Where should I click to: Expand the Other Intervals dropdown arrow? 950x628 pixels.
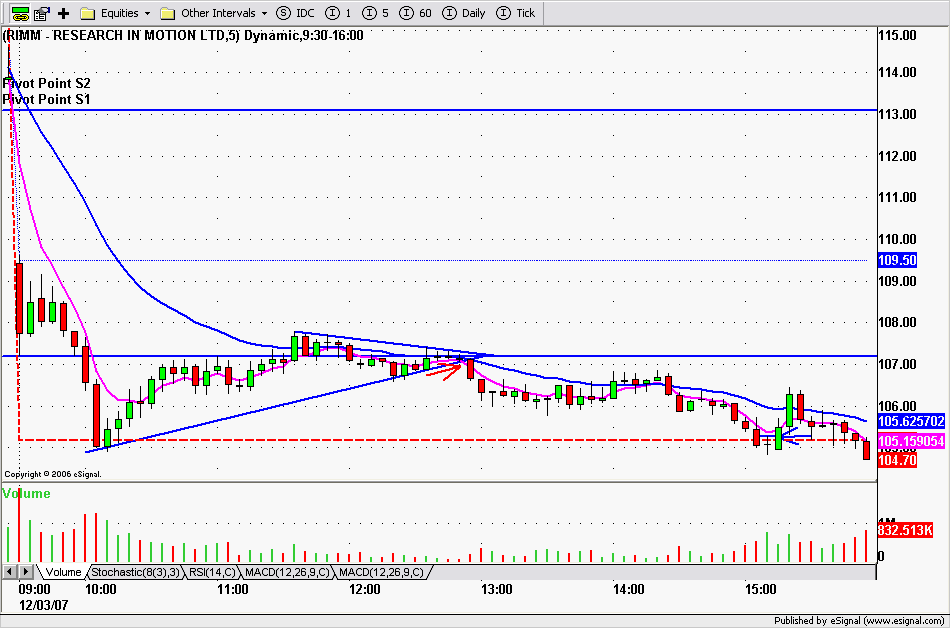(264, 13)
